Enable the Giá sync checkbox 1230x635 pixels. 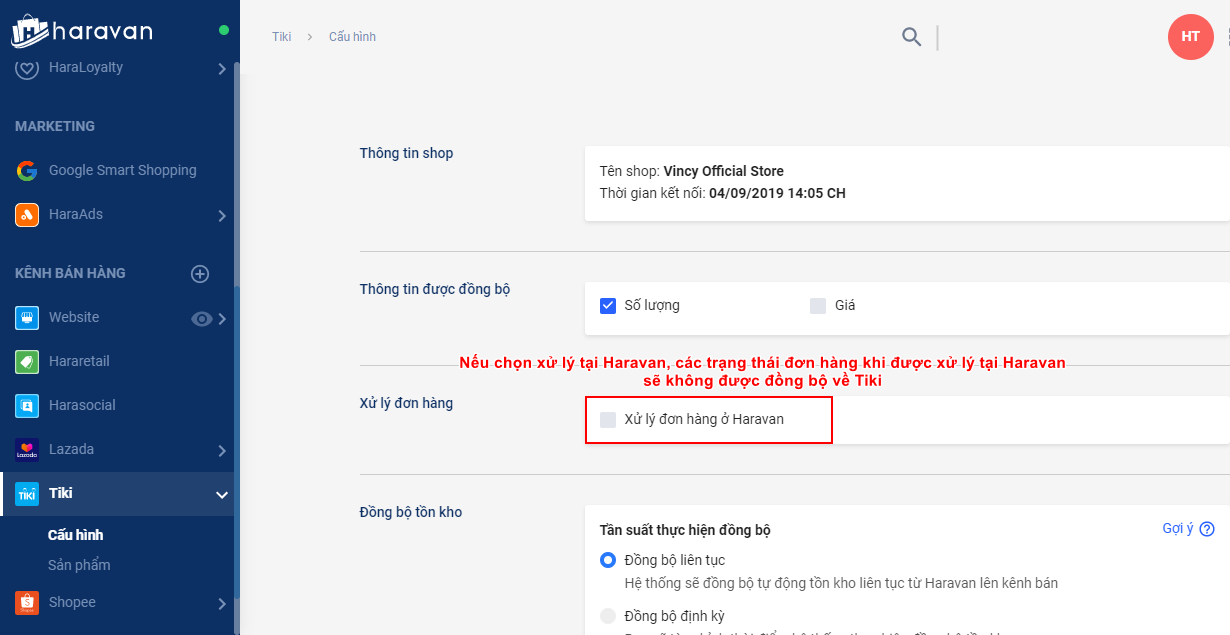[818, 306]
